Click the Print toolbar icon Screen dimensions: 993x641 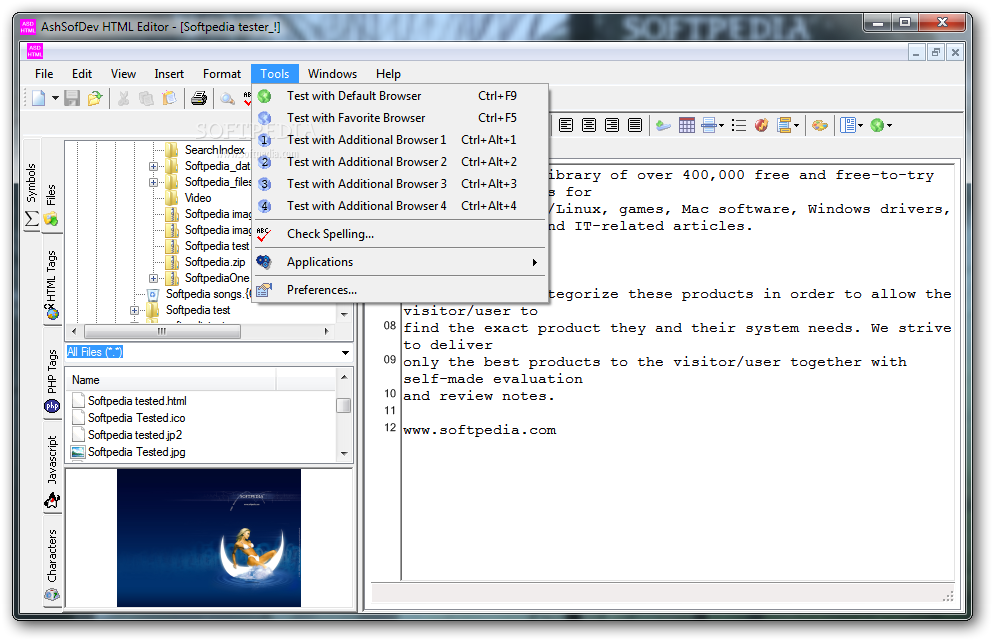pos(199,98)
